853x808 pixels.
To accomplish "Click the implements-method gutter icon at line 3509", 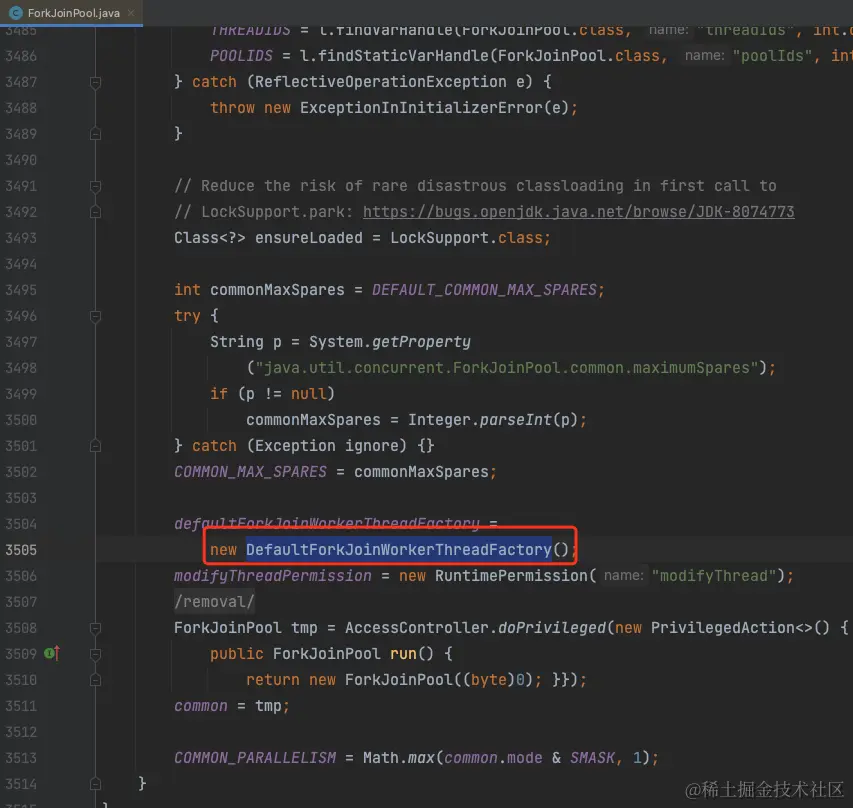I will 52,653.
